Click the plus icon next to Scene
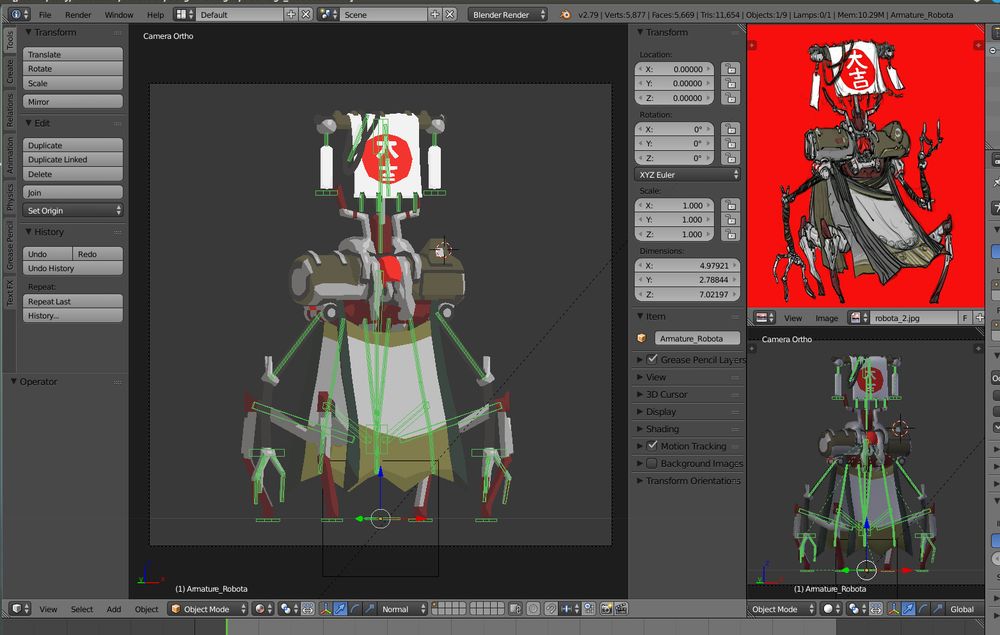 tap(435, 15)
